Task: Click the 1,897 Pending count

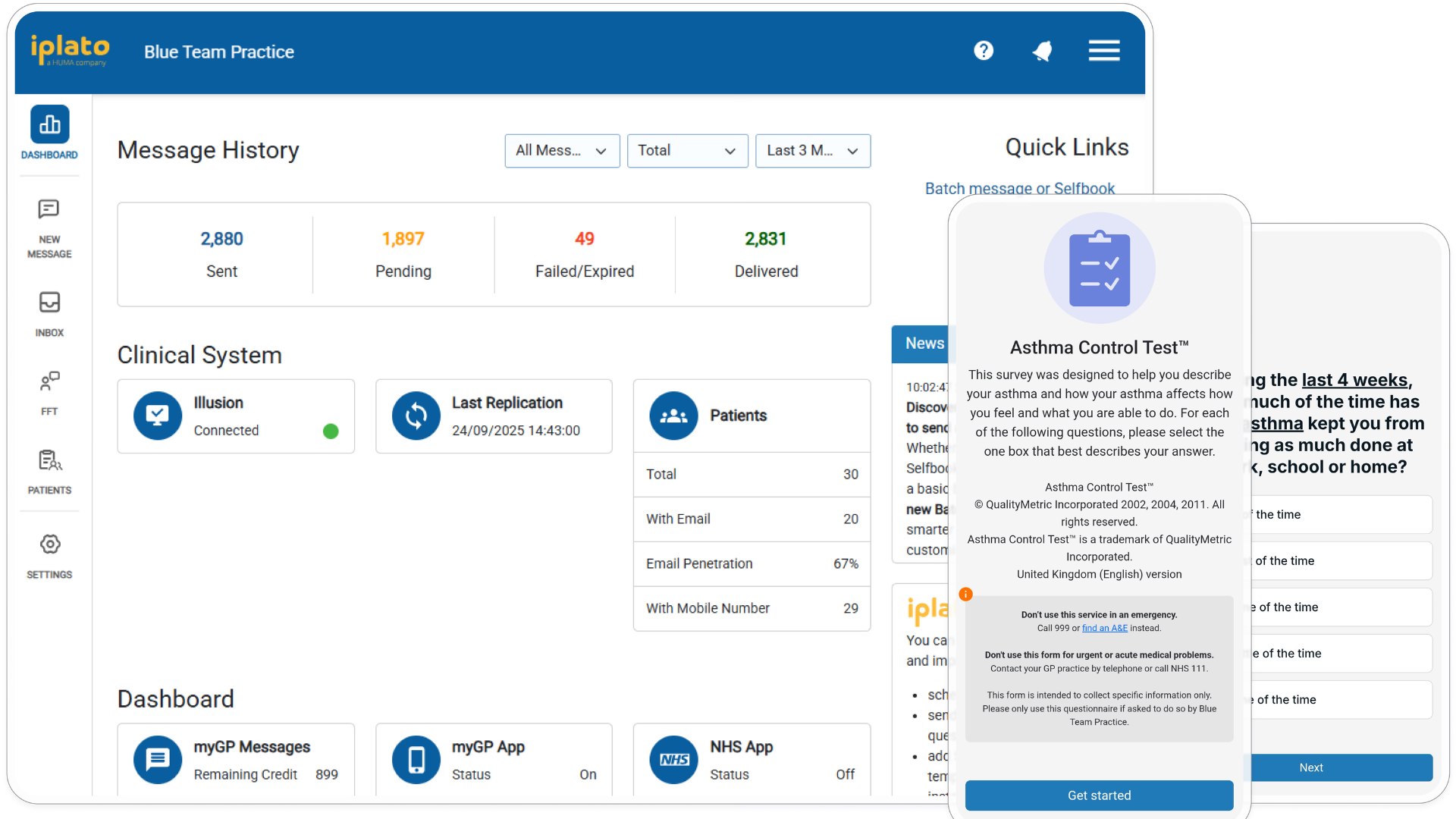Action: pyautogui.click(x=403, y=239)
